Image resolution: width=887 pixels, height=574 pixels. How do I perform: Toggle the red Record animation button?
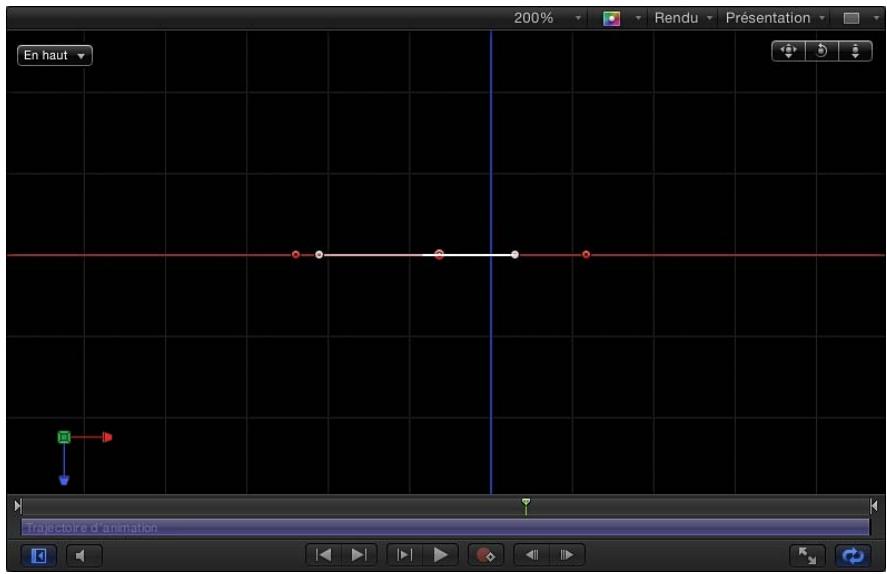[485, 555]
